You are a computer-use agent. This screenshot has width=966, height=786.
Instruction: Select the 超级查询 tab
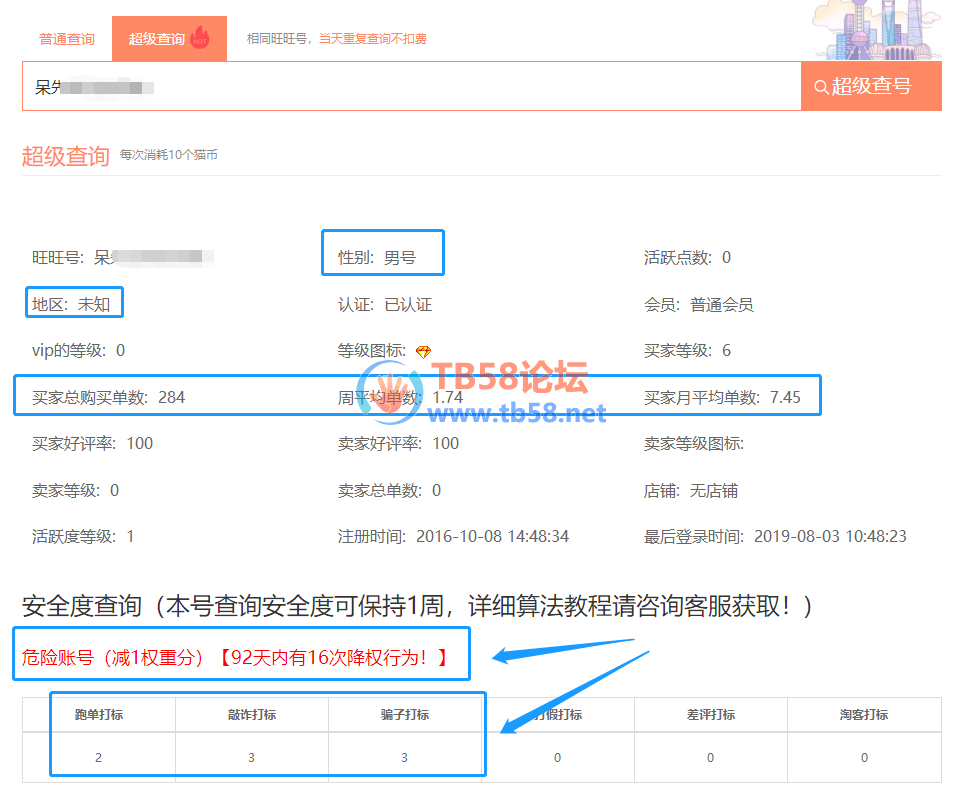pyautogui.click(x=157, y=39)
